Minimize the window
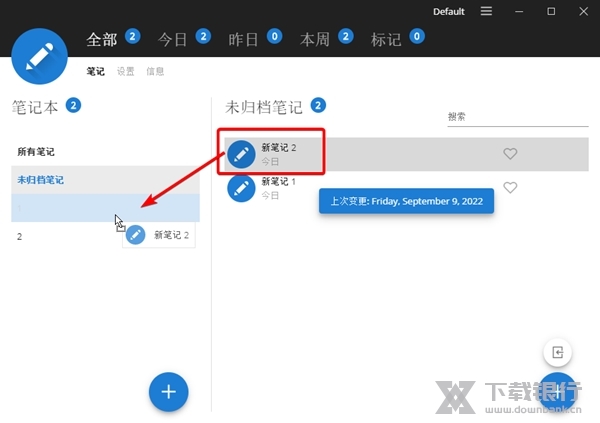600x423 pixels. [x=519, y=11]
